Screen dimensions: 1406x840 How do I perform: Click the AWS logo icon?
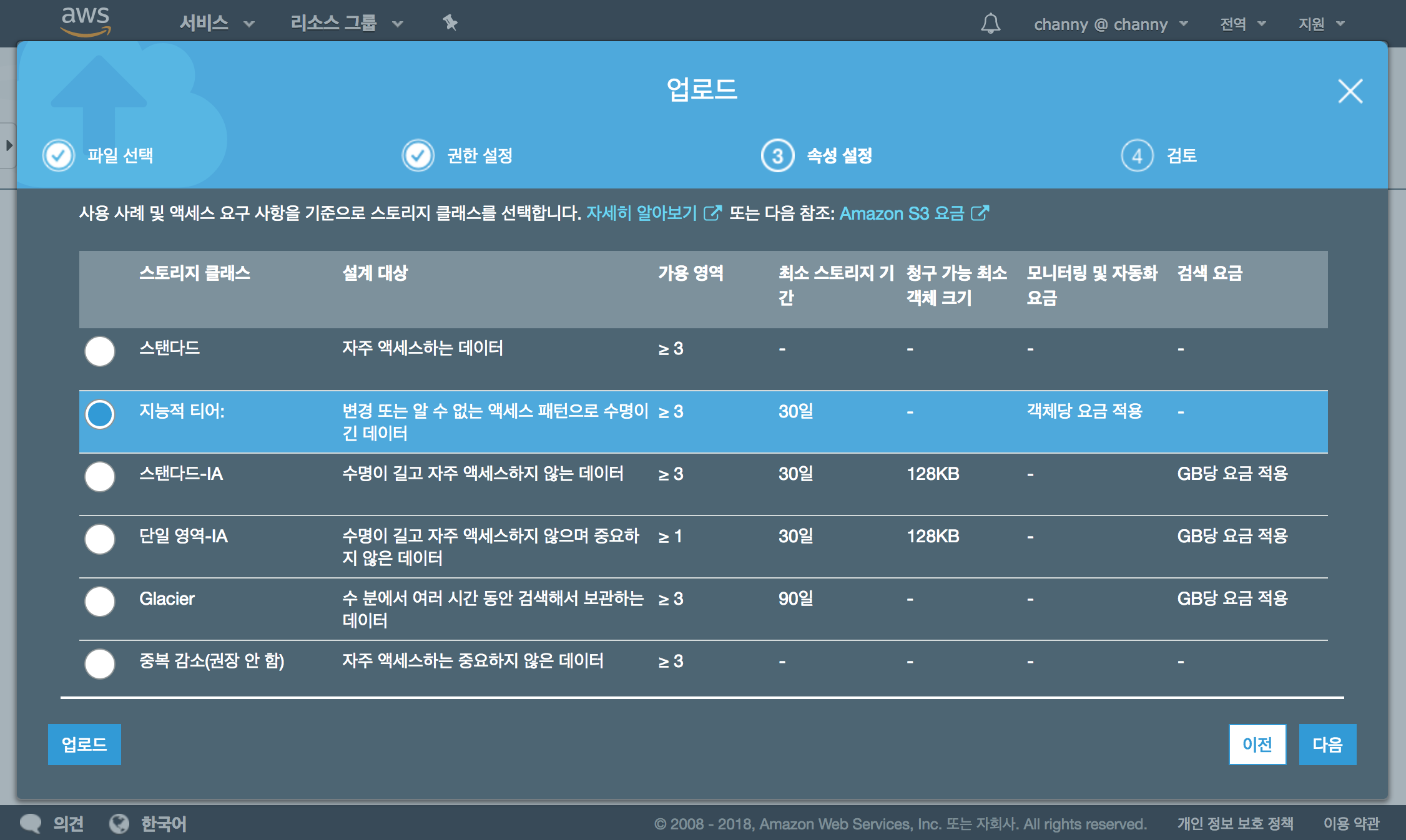tap(86, 22)
